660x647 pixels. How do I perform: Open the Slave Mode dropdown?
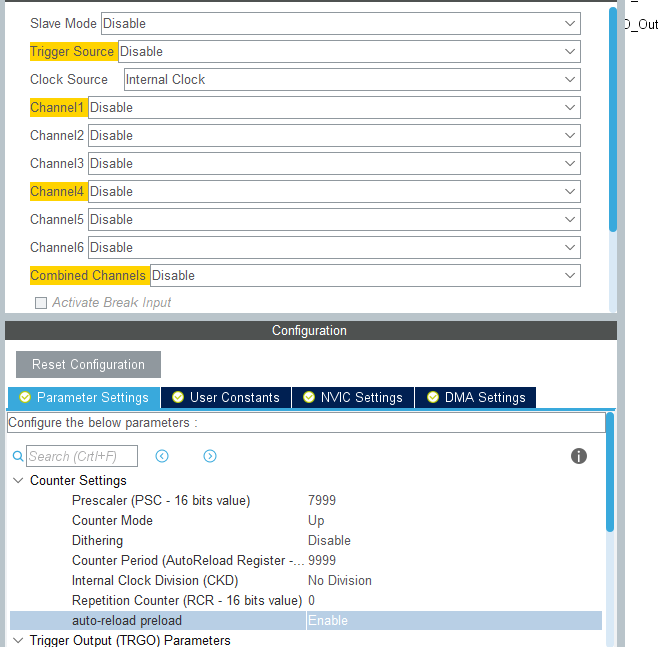[x=341, y=23]
